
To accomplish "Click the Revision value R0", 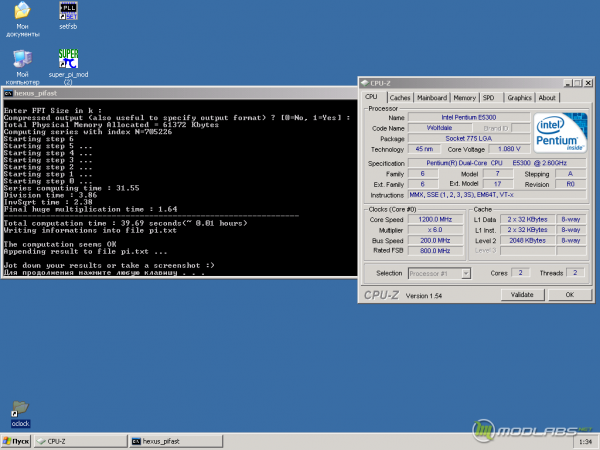I will click(x=570, y=184).
